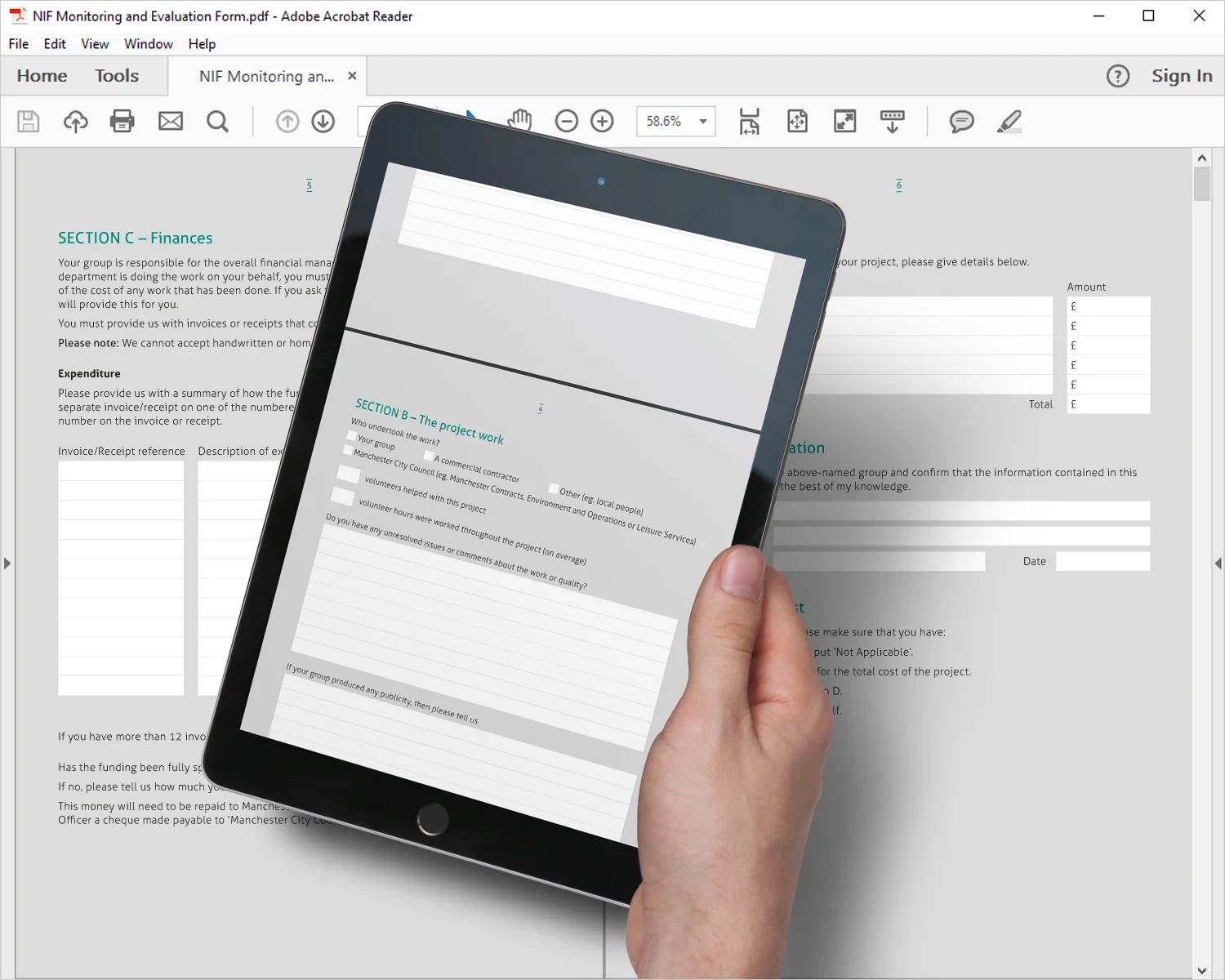This screenshot has height=980, width=1225.
Task: Open the Help question mark icon
Action: tap(1118, 76)
